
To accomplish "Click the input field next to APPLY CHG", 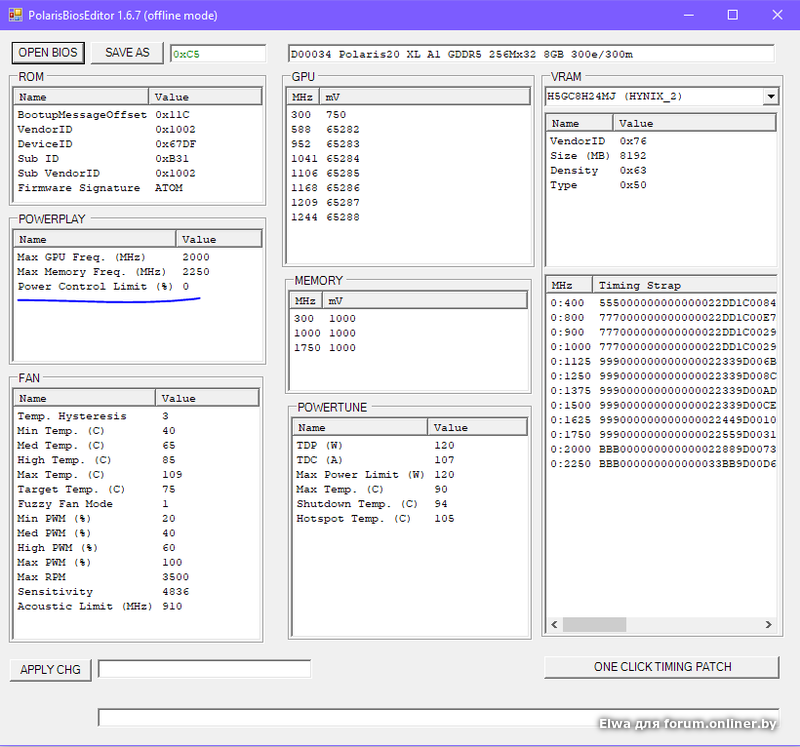I will 204,669.
